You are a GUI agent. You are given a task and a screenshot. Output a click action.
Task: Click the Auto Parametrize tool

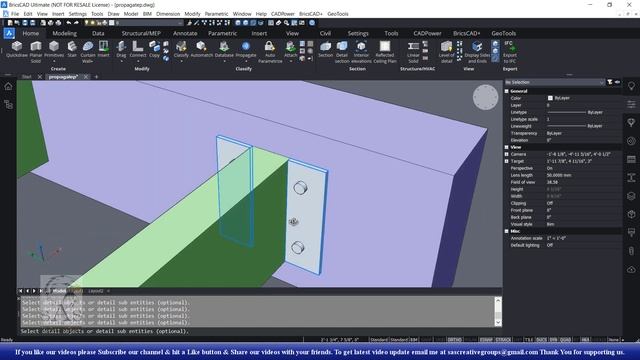(270, 51)
